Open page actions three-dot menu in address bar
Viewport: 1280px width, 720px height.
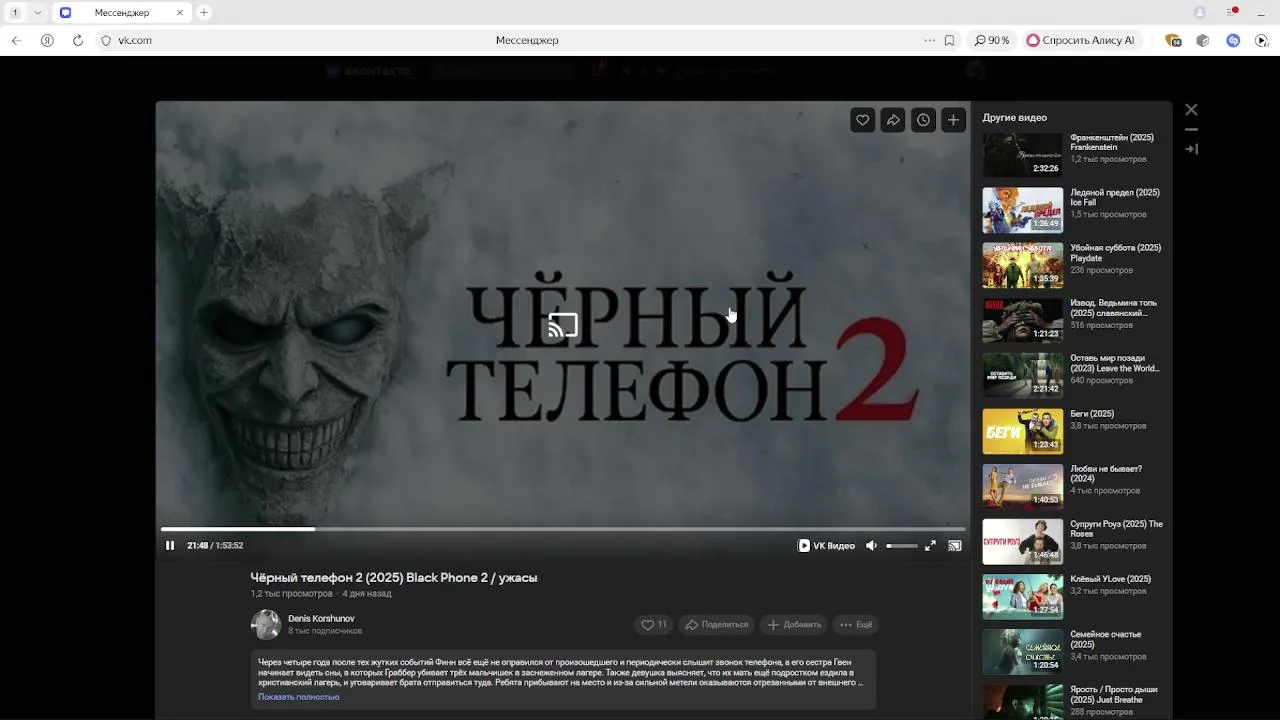point(930,40)
